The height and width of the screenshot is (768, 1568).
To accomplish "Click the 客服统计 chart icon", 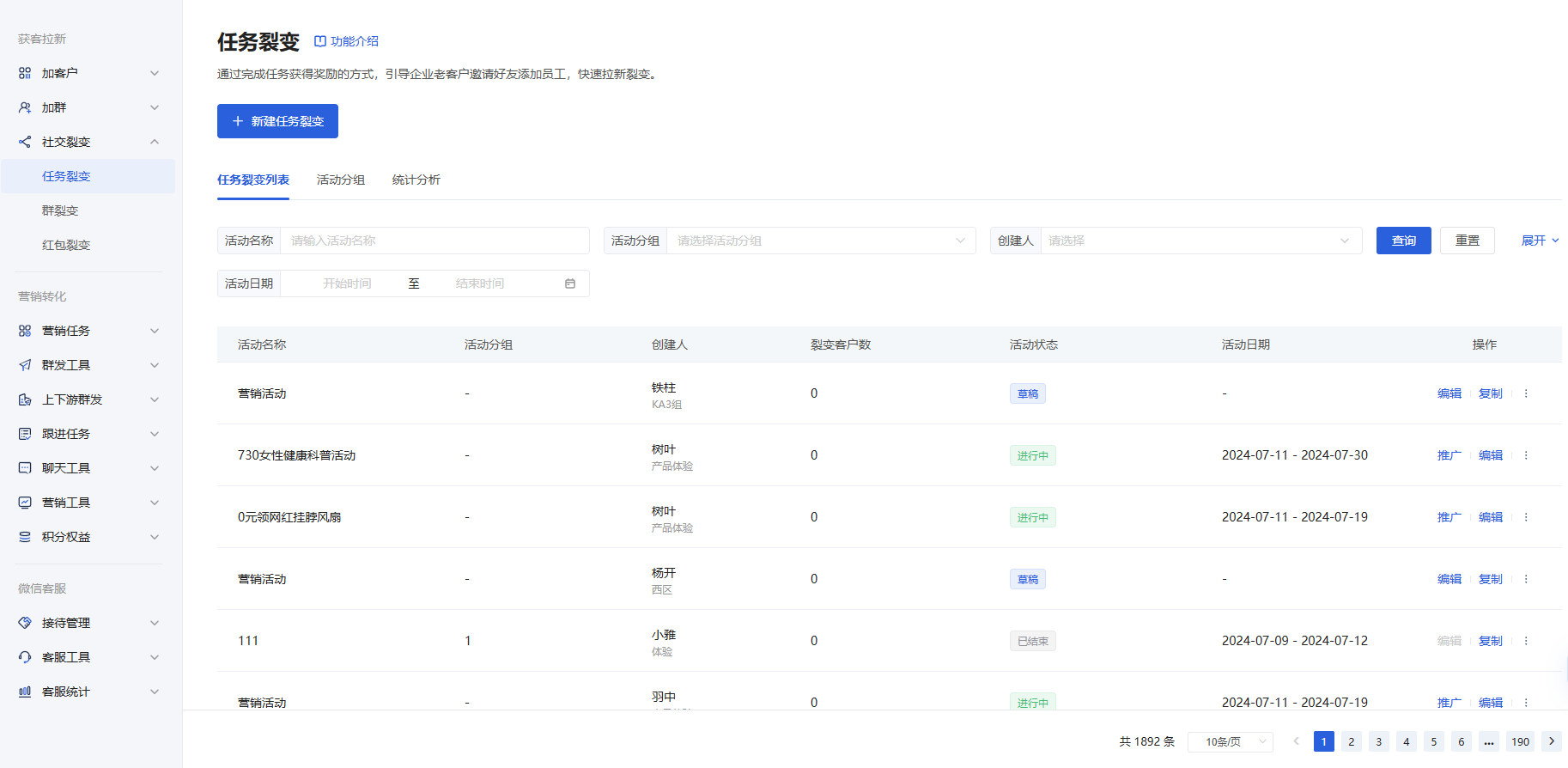I will click(x=25, y=692).
